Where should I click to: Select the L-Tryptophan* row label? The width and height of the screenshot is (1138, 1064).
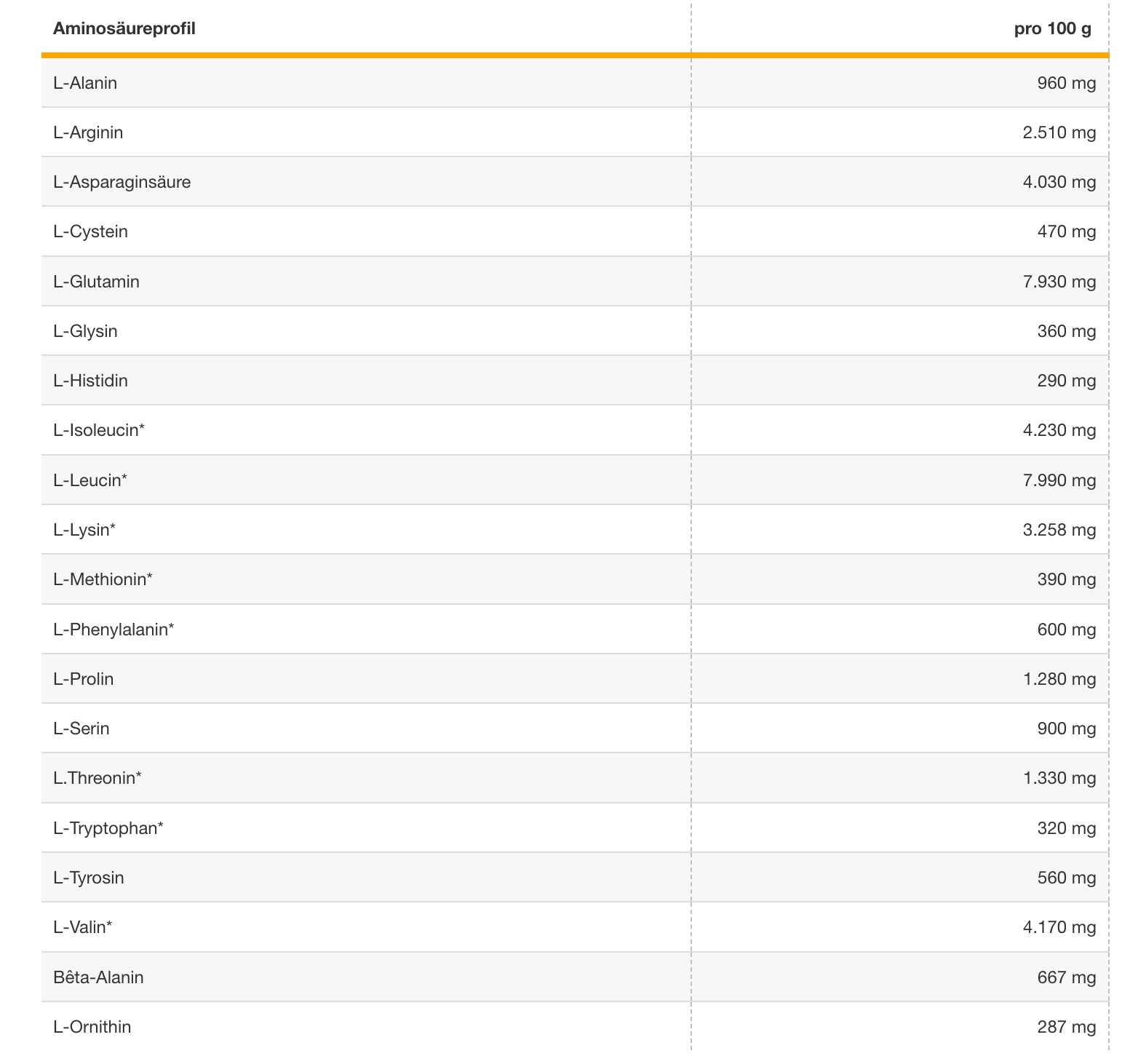pos(108,828)
